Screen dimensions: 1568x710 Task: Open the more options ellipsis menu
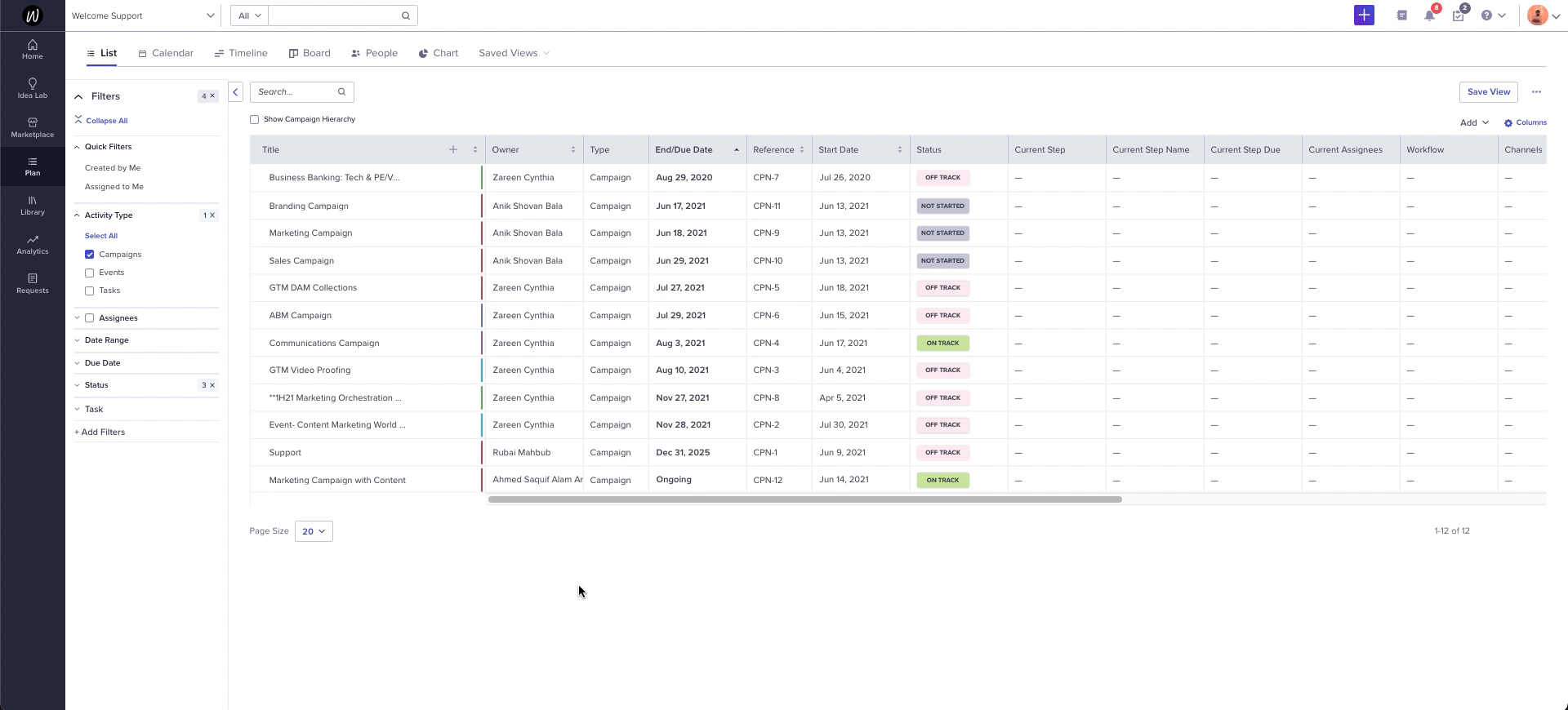1536,92
